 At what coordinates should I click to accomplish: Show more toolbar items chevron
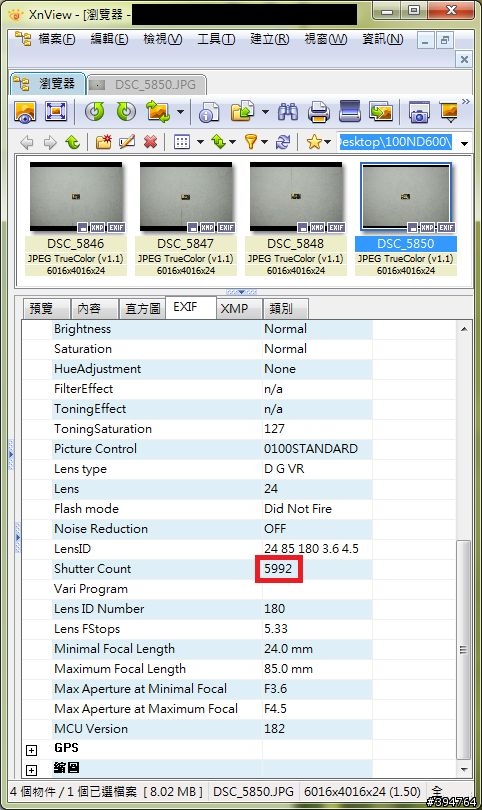tap(466, 101)
